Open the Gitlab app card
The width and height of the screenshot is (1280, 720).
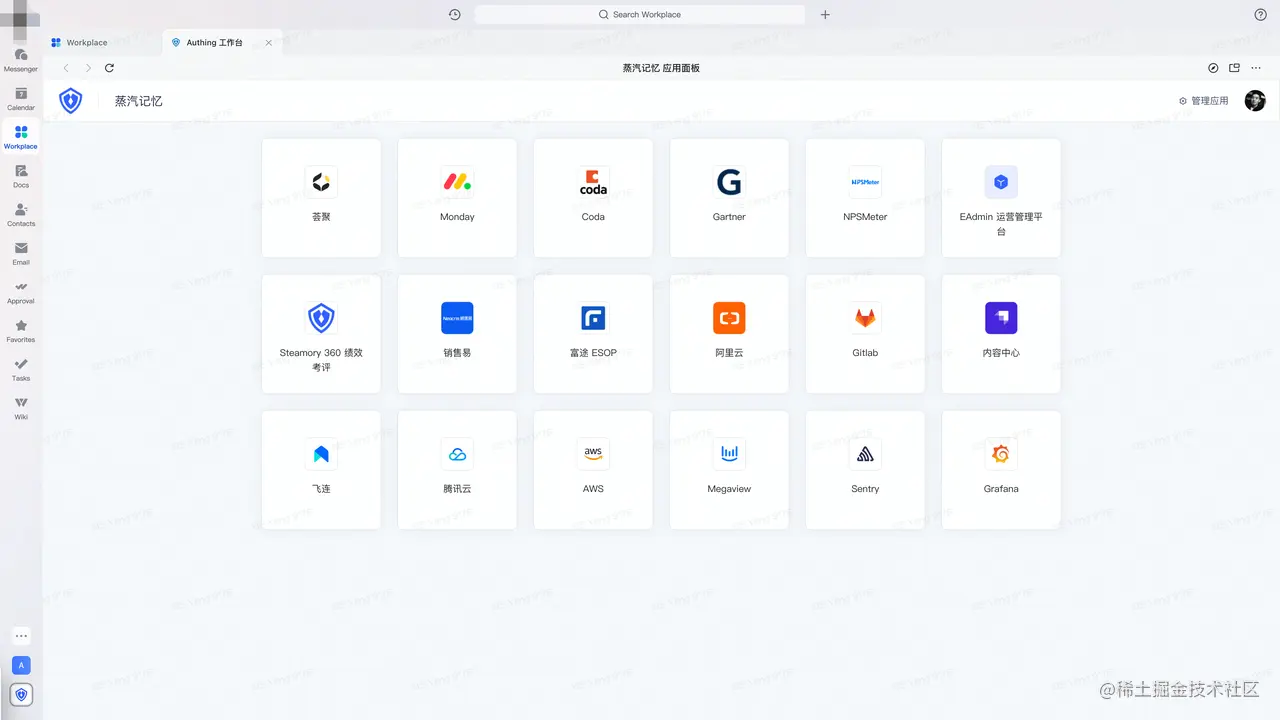tap(865, 334)
